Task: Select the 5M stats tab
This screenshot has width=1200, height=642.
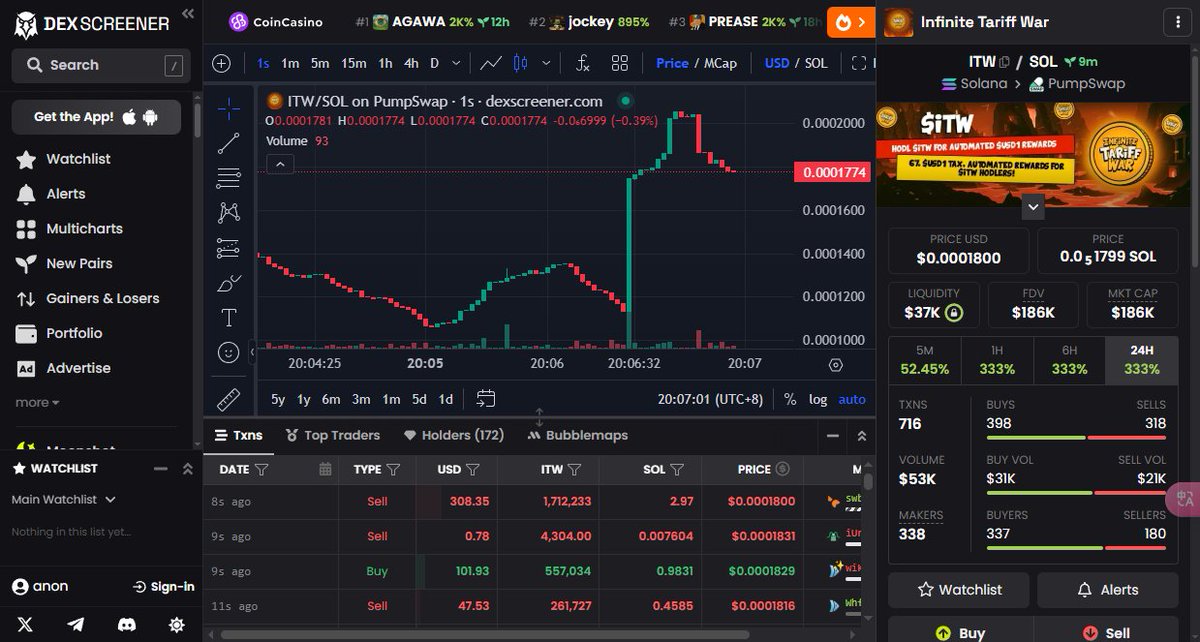Action: 924,360
